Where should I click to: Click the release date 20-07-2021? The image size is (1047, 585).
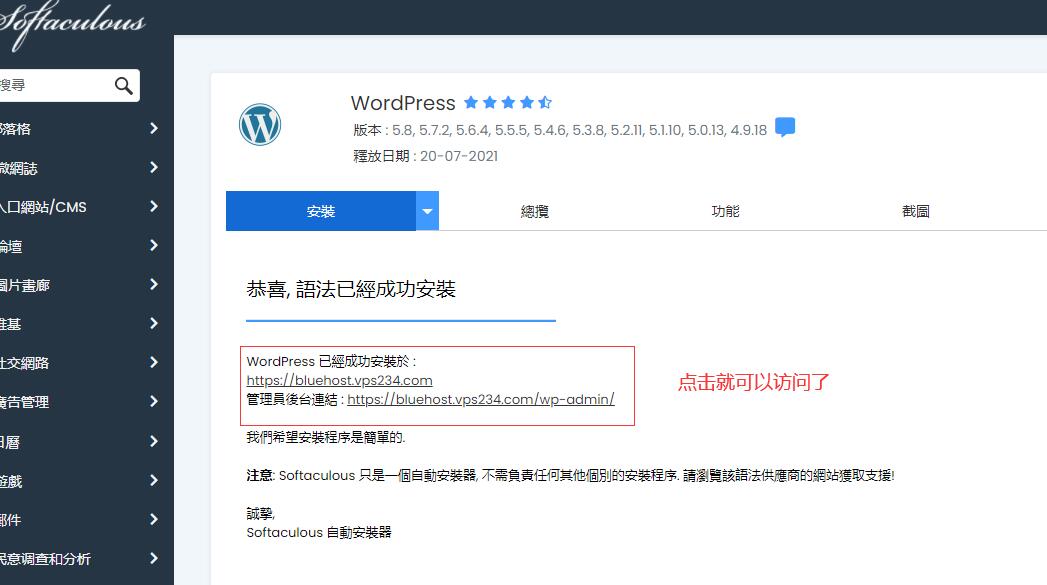(x=459, y=156)
